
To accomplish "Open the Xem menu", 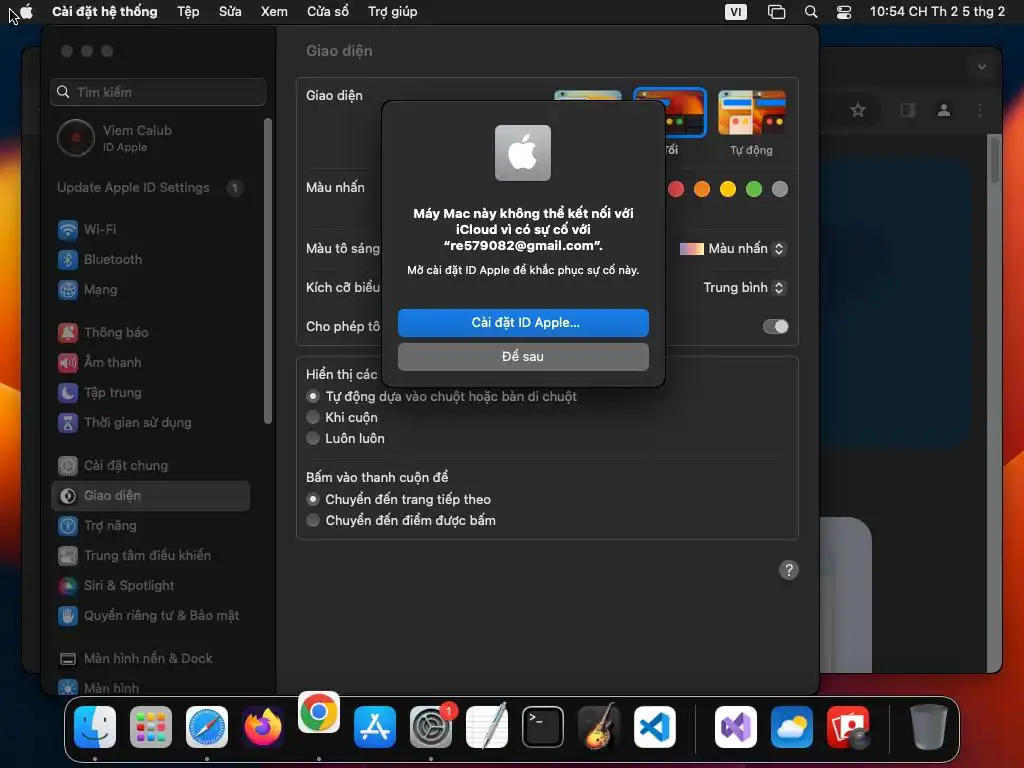I will (274, 11).
